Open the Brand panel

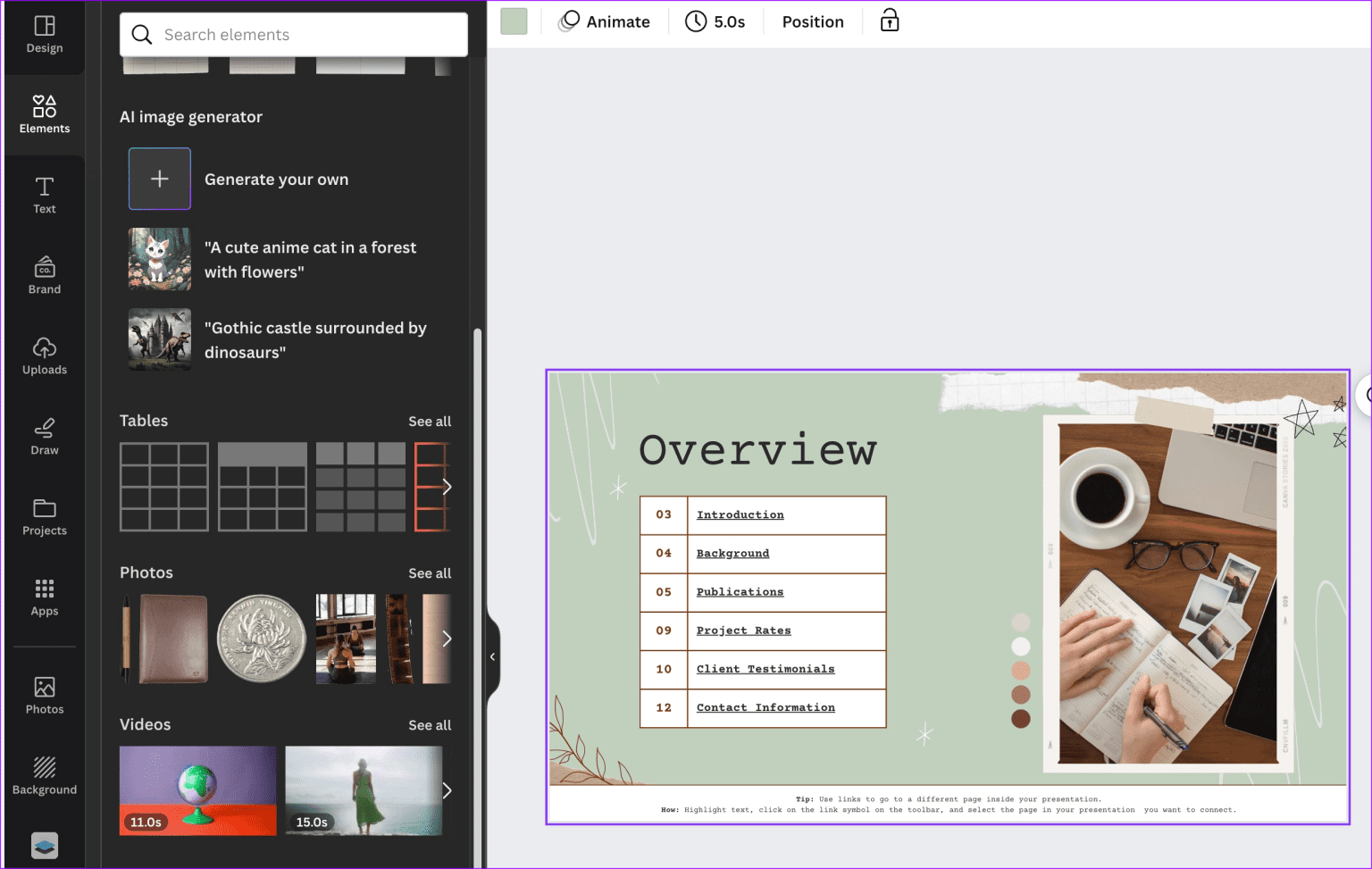(x=44, y=274)
